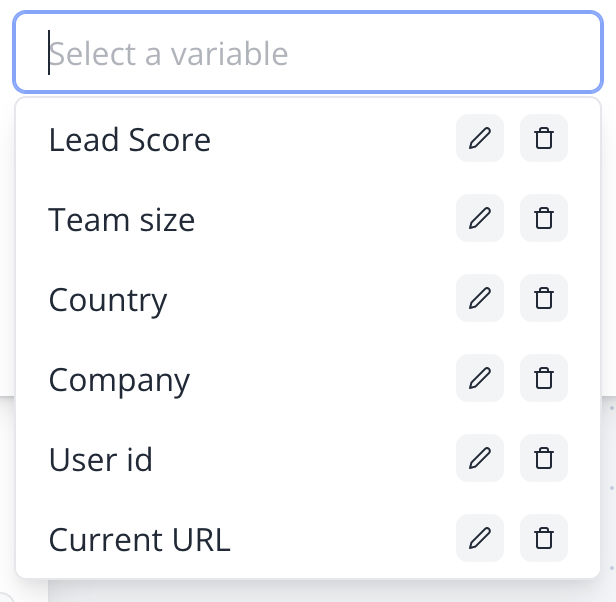Edit the Team size variable
Image resolution: width=616 pixels, height=602 pixels.
(480, 219)
